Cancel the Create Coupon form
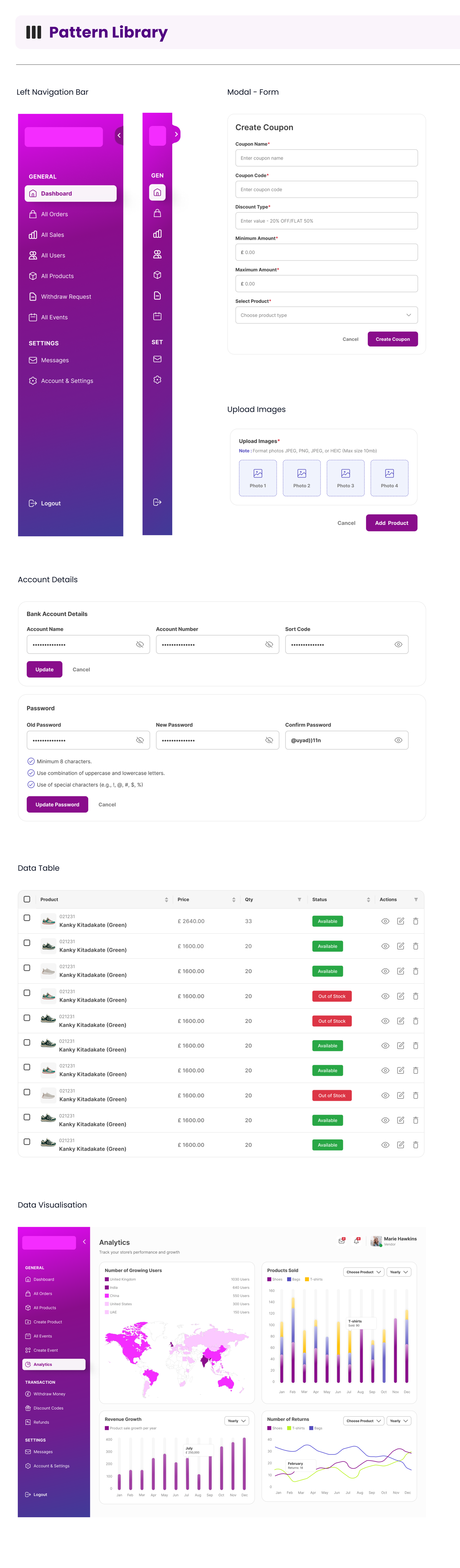Viewport: 460px width, 1568px height. [350, 339]
